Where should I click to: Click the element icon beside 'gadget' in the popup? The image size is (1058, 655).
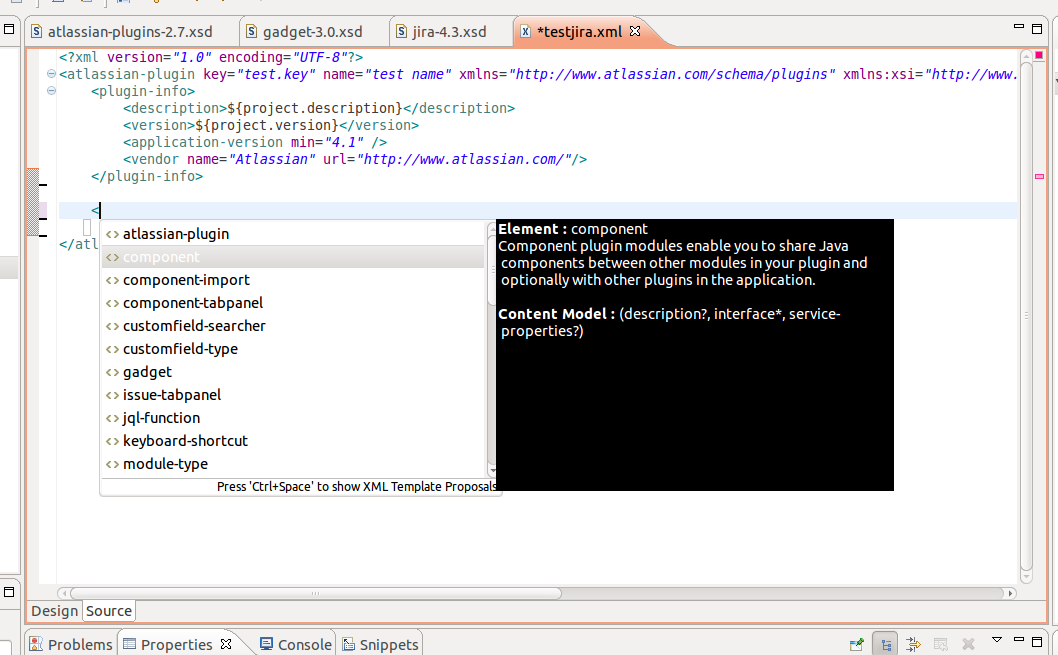click(x=112, y=371)
